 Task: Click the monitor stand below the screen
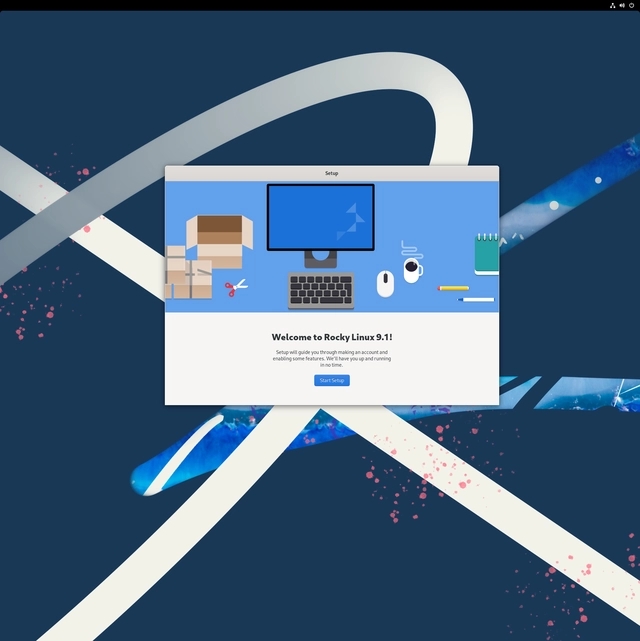coord(320,259)
